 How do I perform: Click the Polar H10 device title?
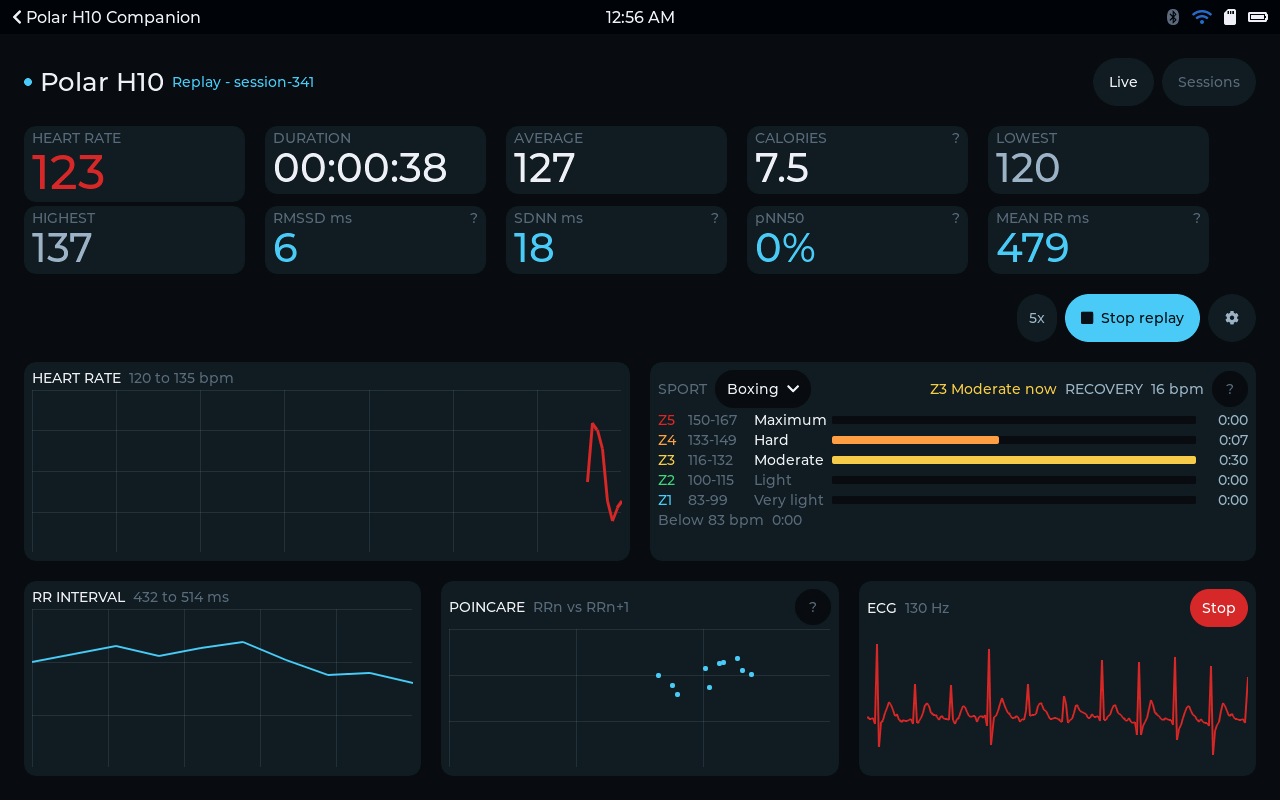coord(102,82)
